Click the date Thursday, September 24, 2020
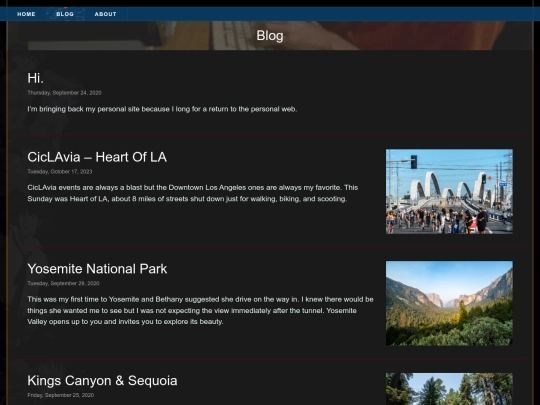Screen dimensions: 540x405 coord(64,93)
